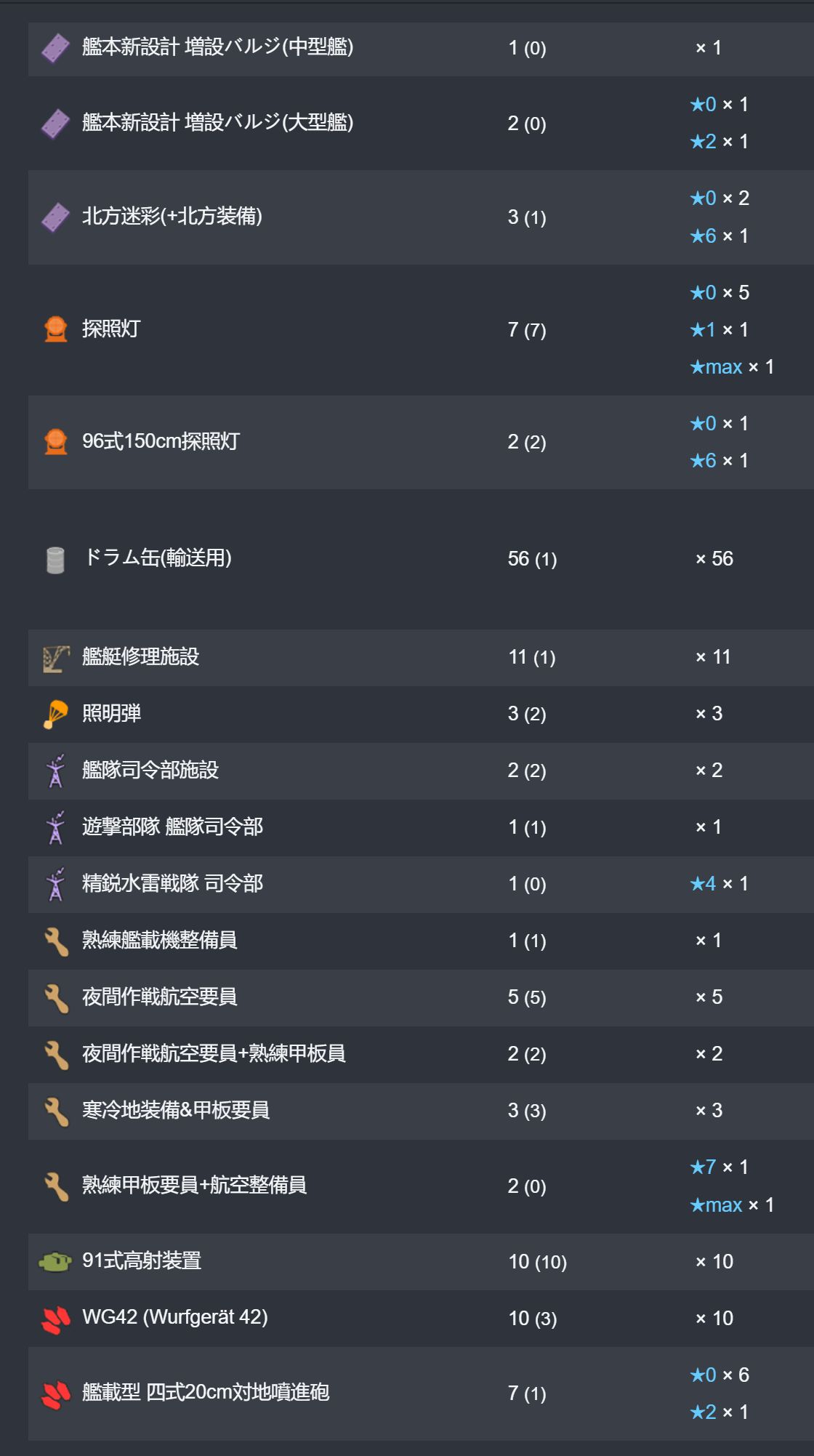Click ★7 × 1 for 熟練甲板要員+航空整備員
814x1456 pixels.
click(719, 1167)
